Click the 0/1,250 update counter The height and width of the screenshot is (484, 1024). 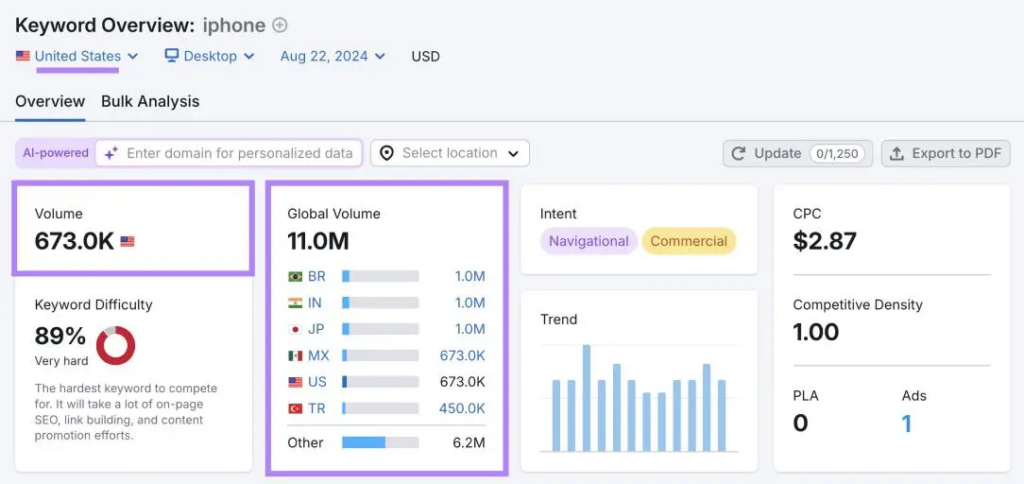pyautogui.click(x=837, y=153)
